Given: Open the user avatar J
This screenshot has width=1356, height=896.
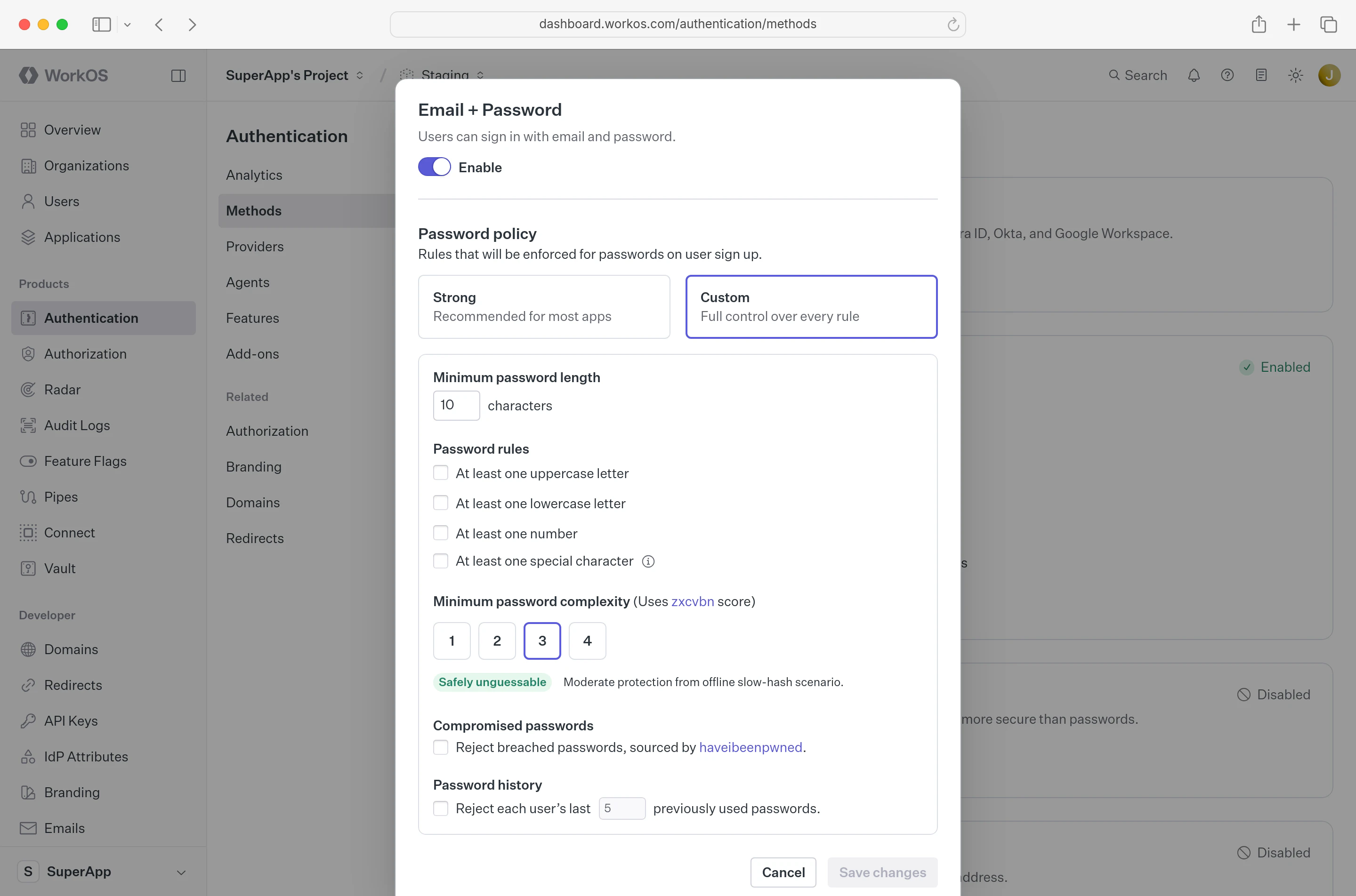Looking at the screenshot, I should 1329,75.
